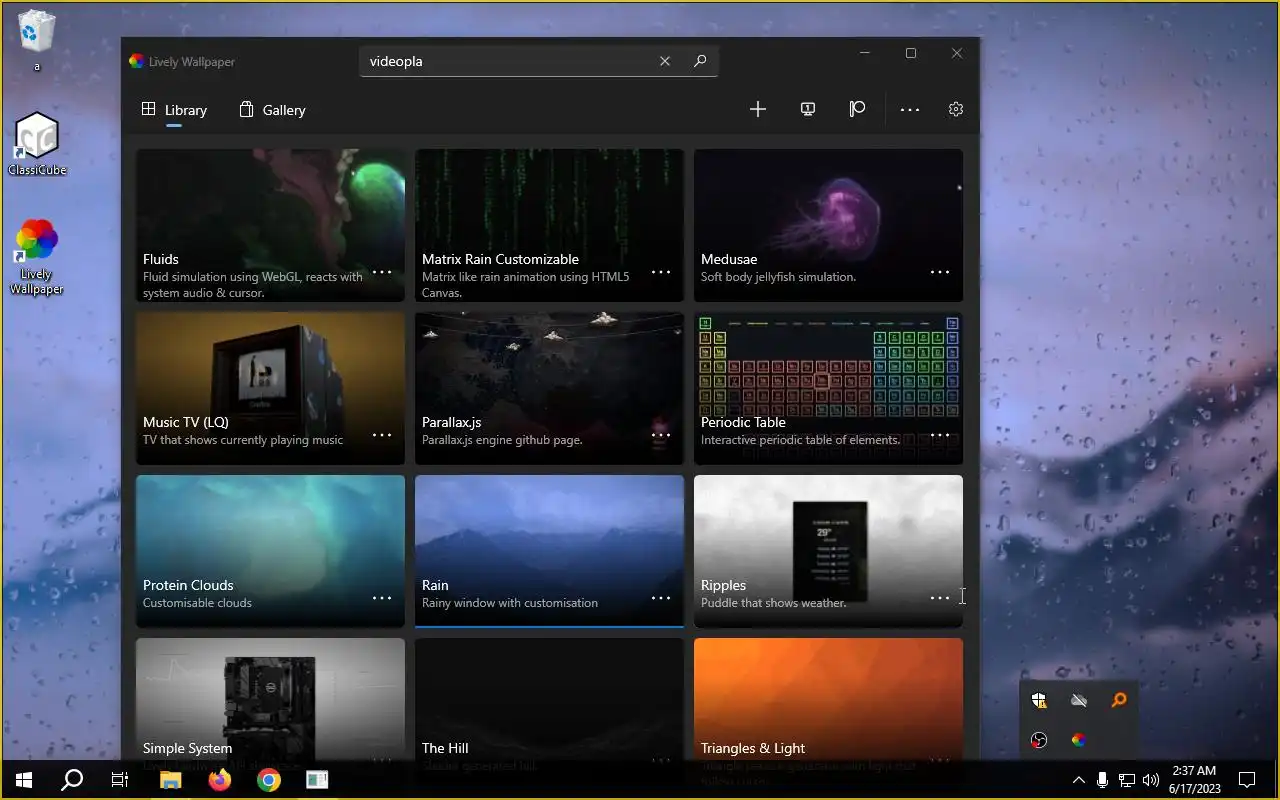Click 'Puddle that shows weather.' description
This screenshot has height=800, width=1280.
pos(774,603)
